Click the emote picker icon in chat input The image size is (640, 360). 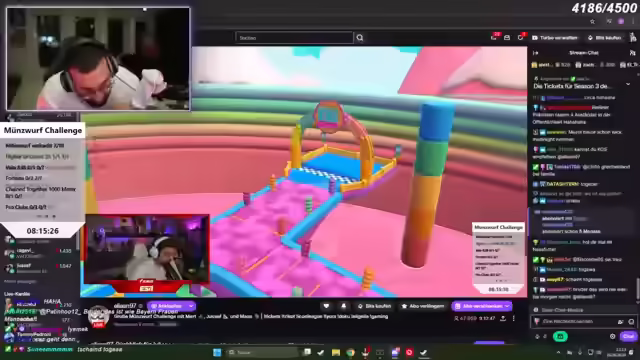[x=631, y=322]
